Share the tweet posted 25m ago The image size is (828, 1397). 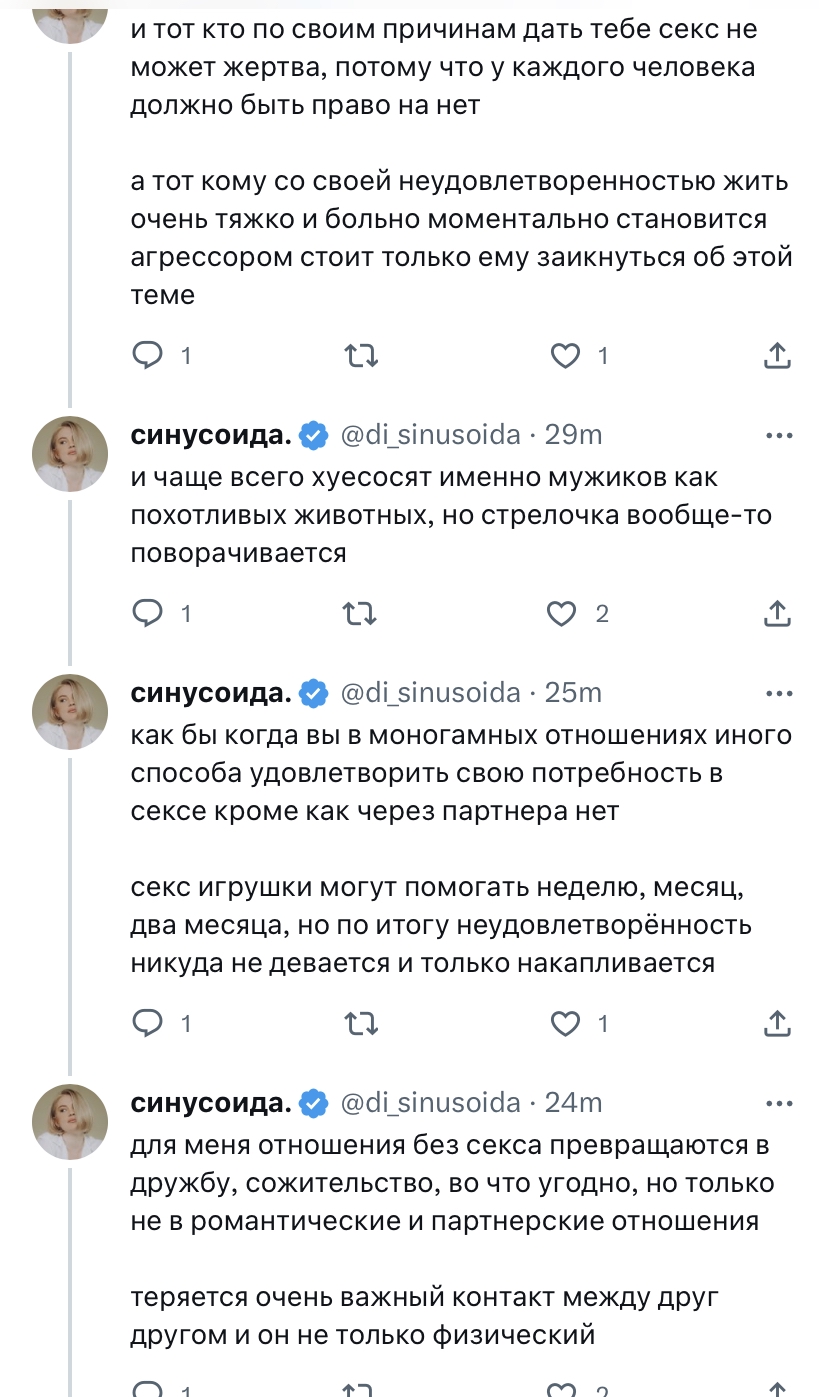pos(778,1023)
